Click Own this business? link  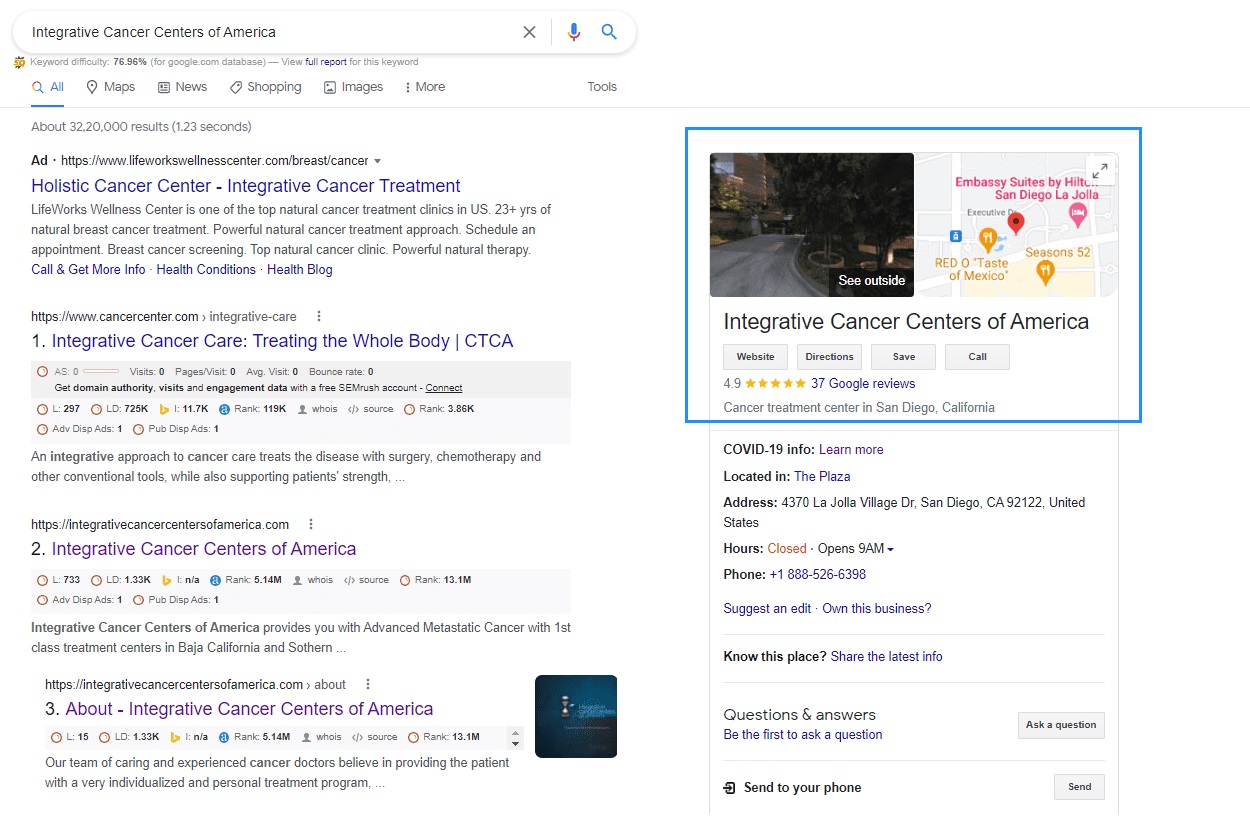coord(877,609)
